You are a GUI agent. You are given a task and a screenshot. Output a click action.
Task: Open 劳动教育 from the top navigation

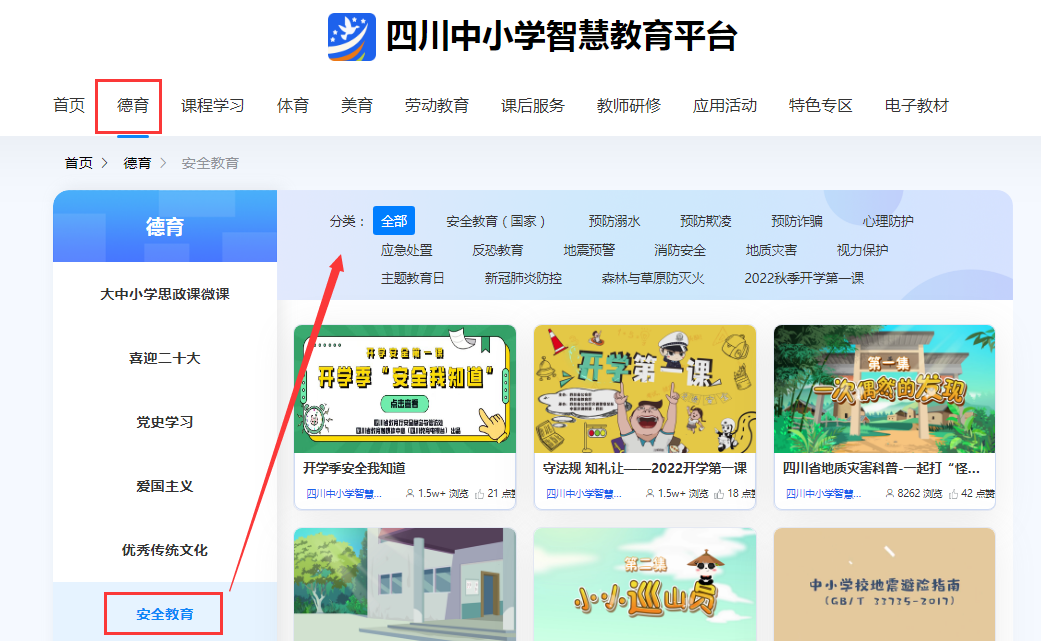(437, 106)
